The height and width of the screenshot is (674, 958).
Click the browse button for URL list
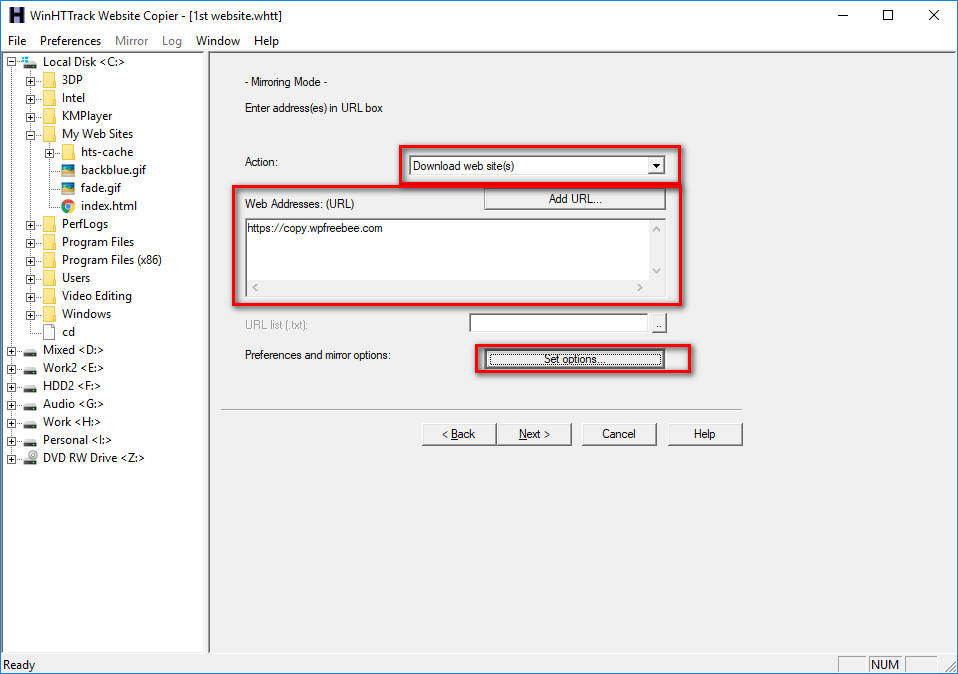point(659,323)
